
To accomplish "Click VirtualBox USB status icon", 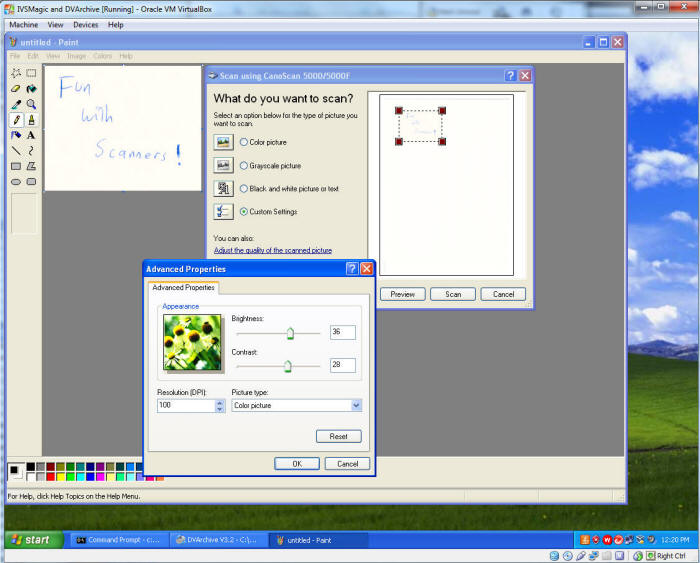I will point(581,556).
